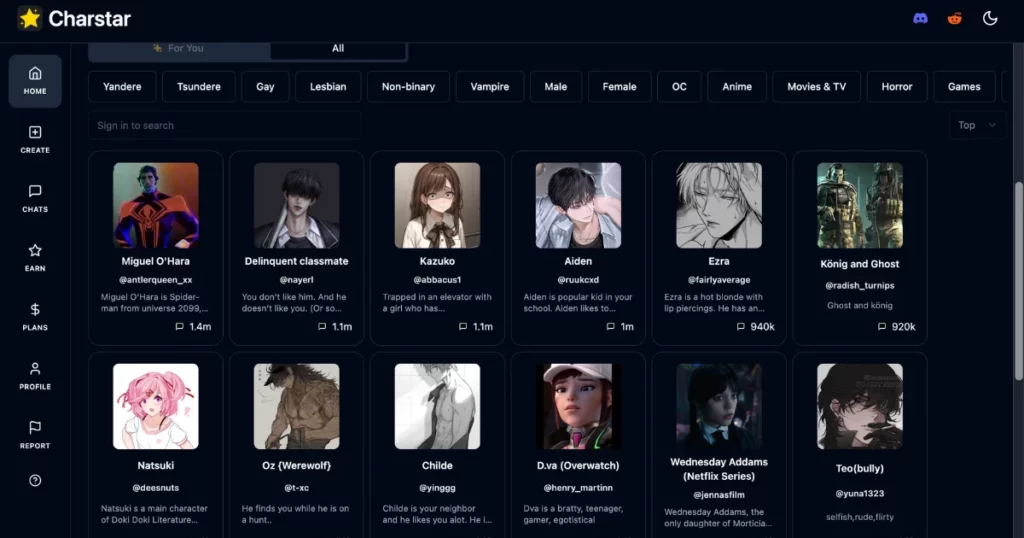
Task: Open Create in sidebar
Action: (x=35, y=140)
